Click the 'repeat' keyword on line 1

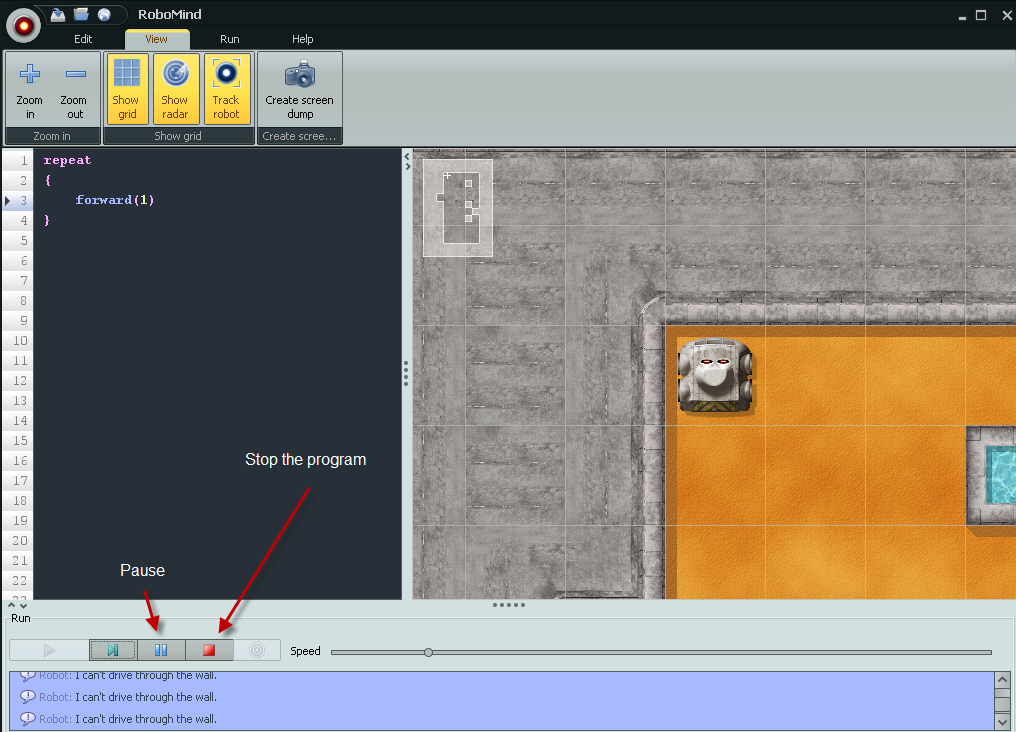pyautogui.click(x=67, y=160)
